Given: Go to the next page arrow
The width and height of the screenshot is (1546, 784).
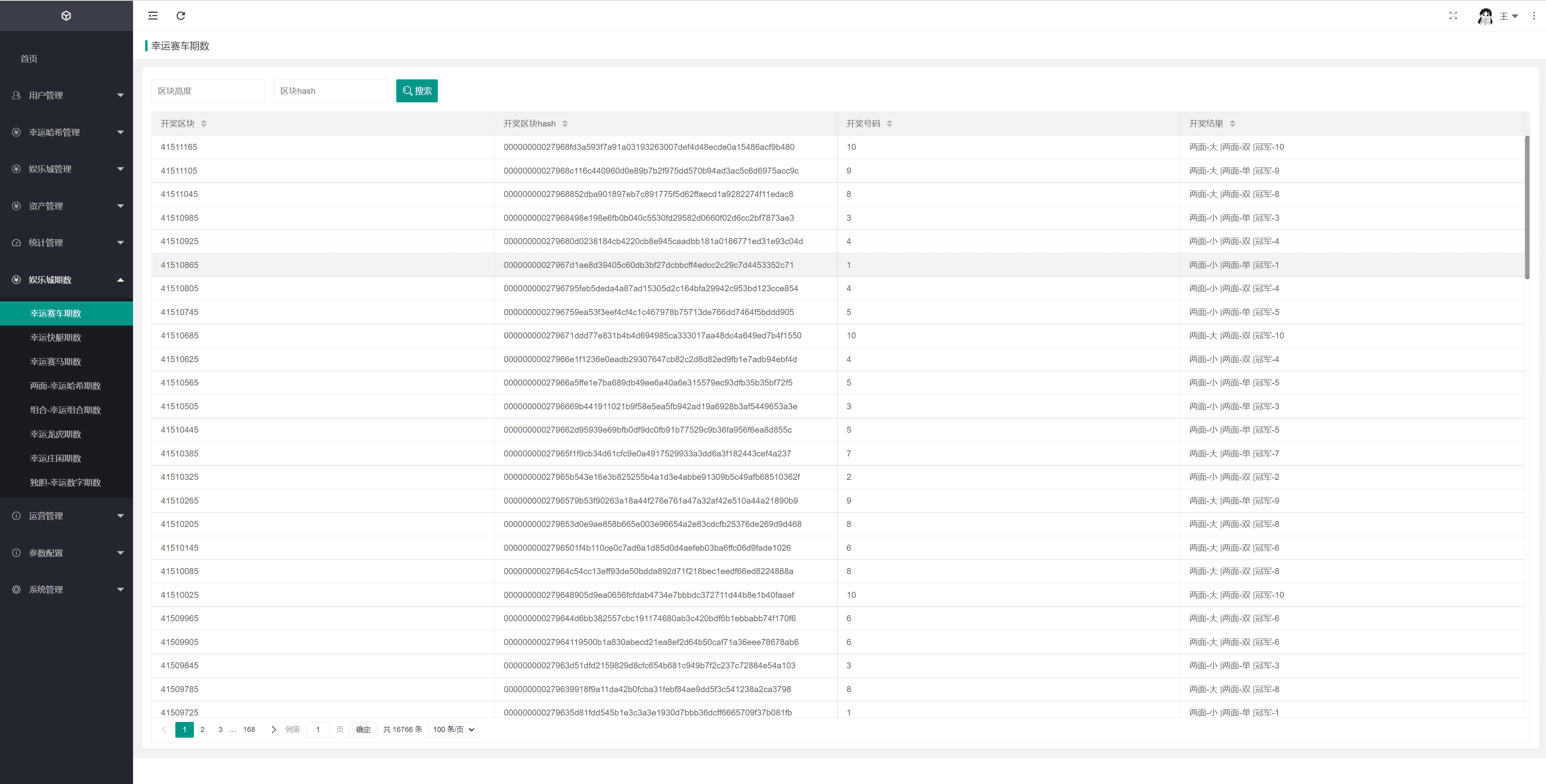Looking at the screenshot, I should coord(274,730).
